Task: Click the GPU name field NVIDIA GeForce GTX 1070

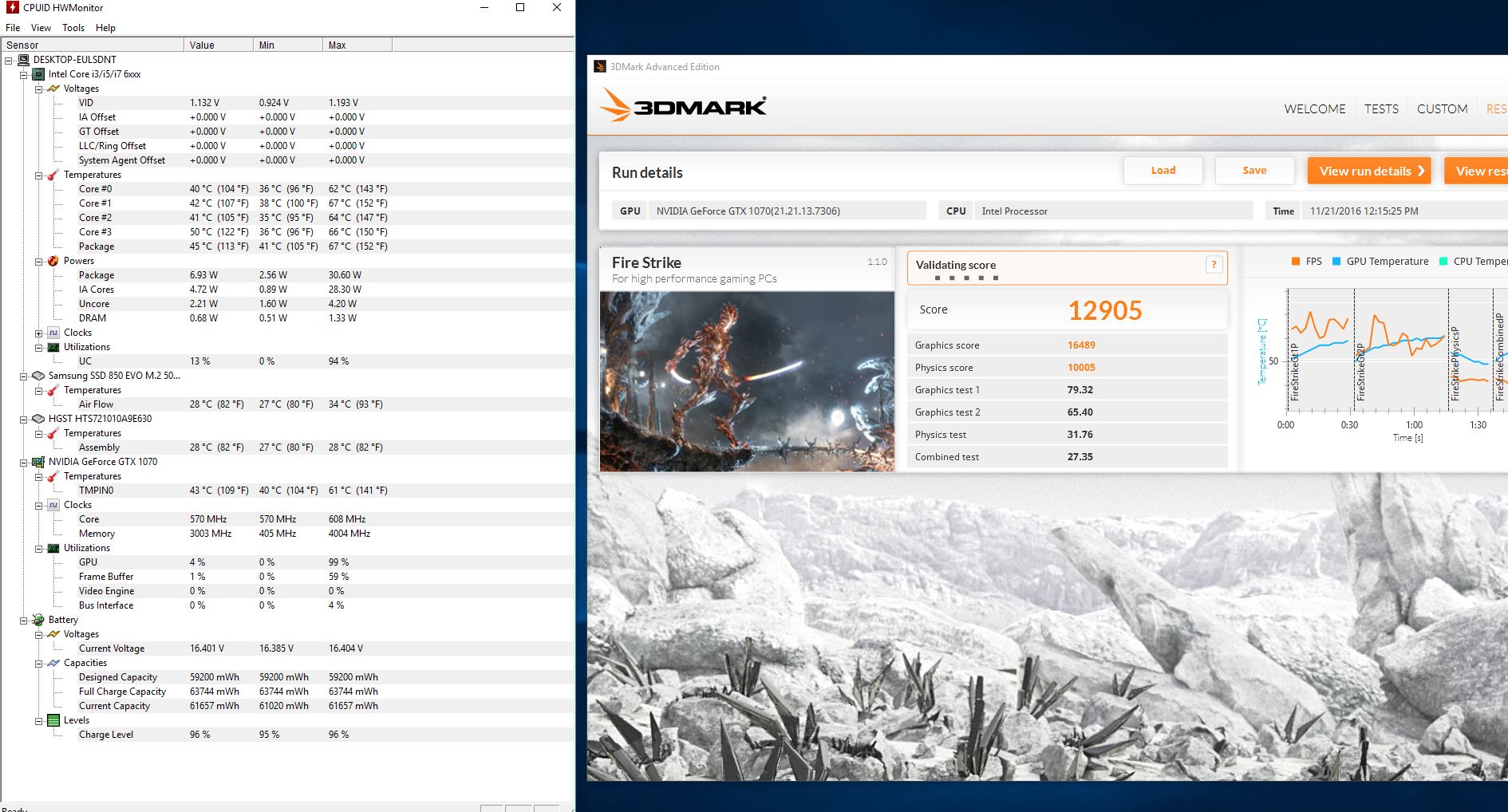Action: 787,211
